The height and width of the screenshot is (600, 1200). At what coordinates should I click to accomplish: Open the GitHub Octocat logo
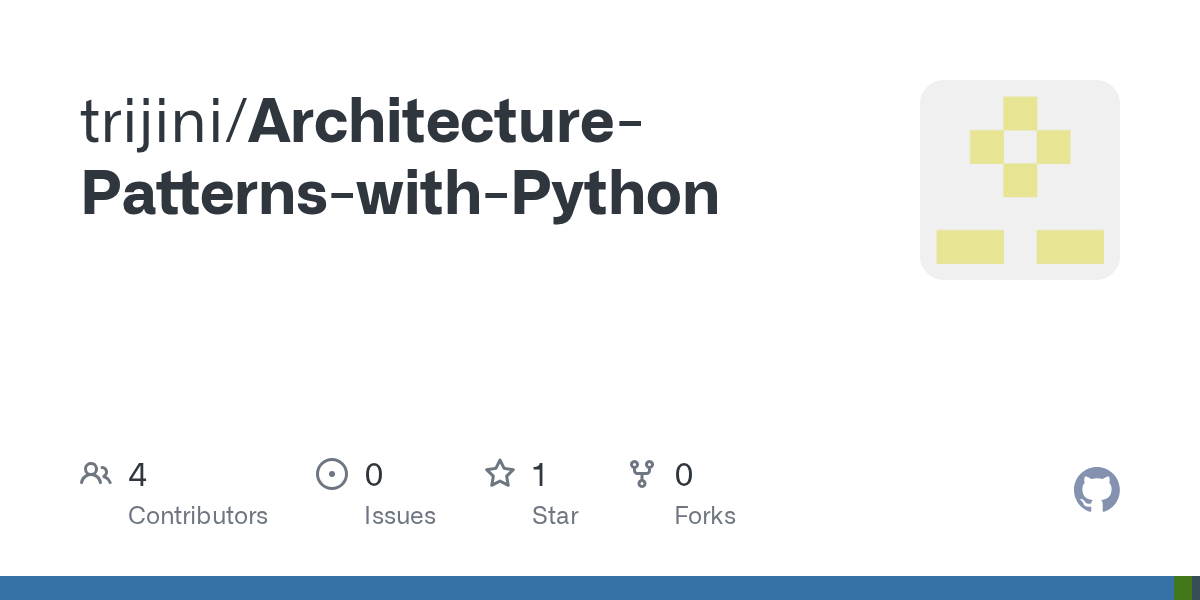(1097, 490)
